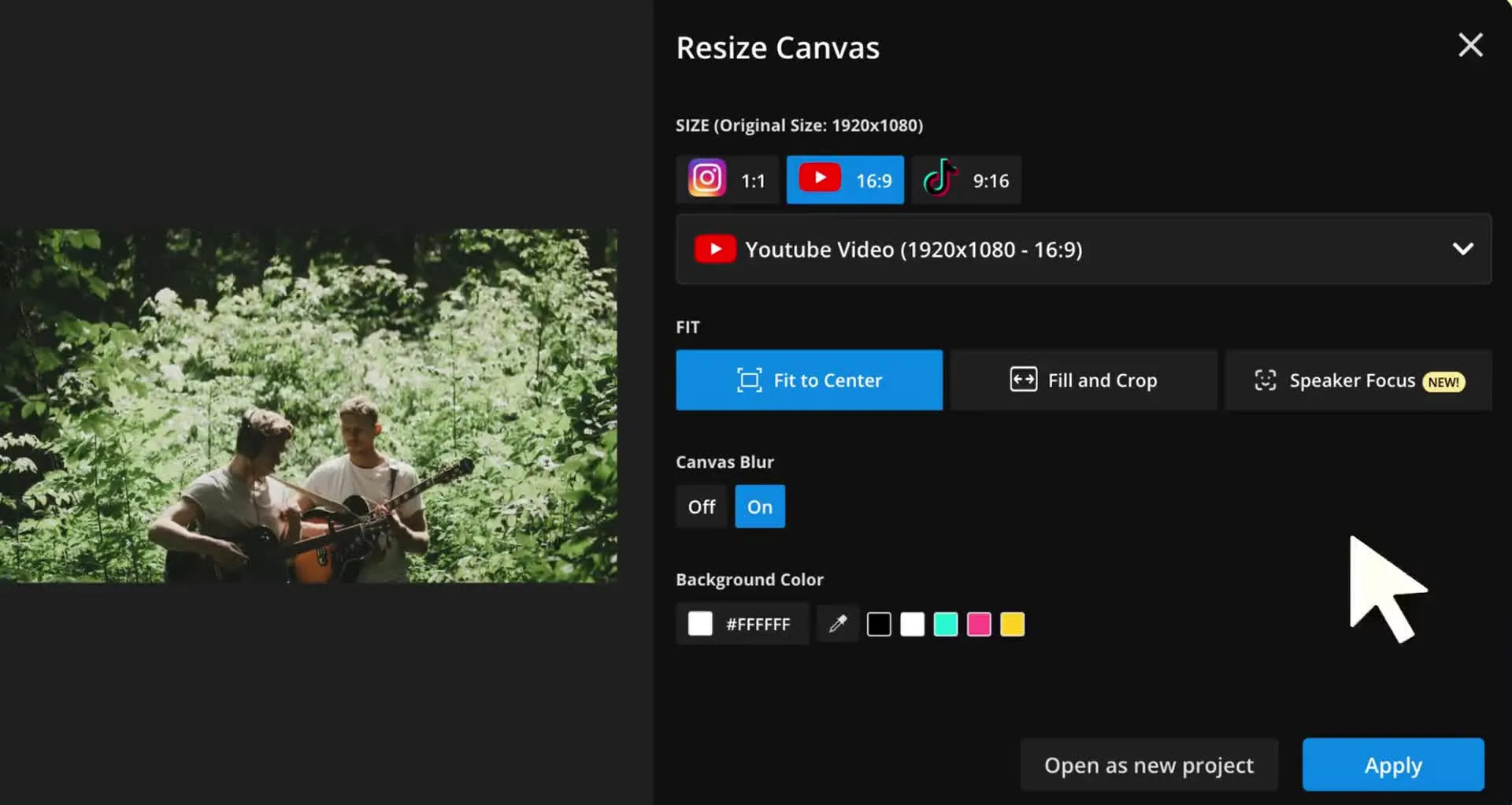This screenshot has height=805, width=1512.
Task: Turn Canvas Blur on
Action: (x=760, y=506)
